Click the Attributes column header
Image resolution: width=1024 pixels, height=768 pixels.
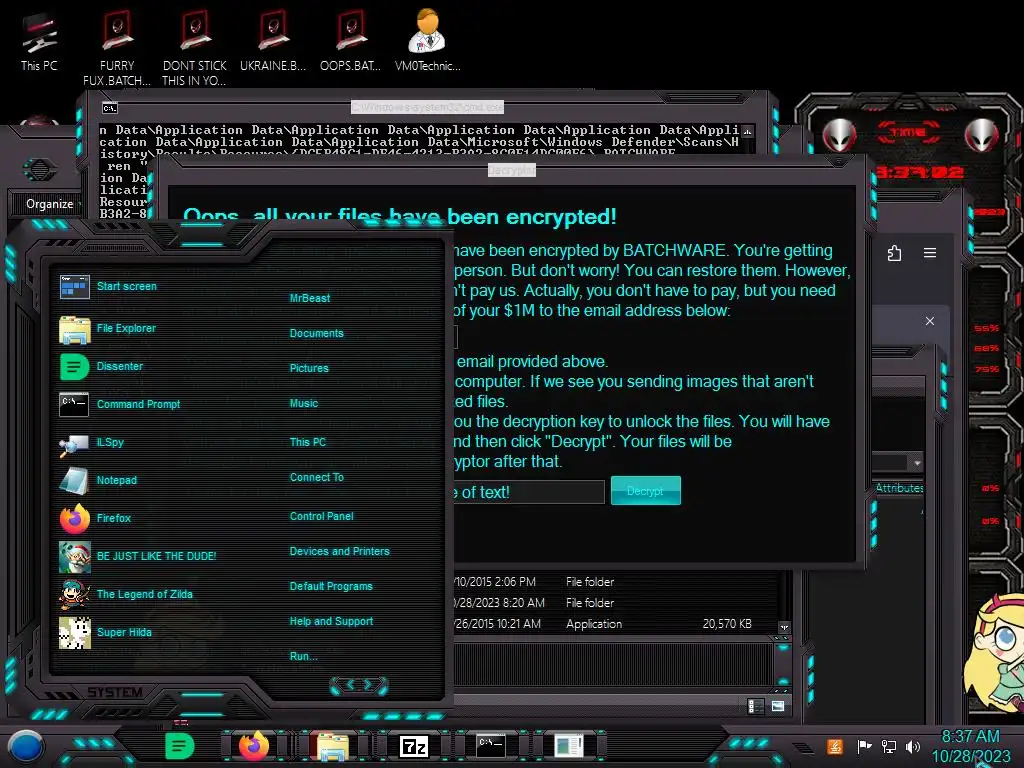pos(899,488)
